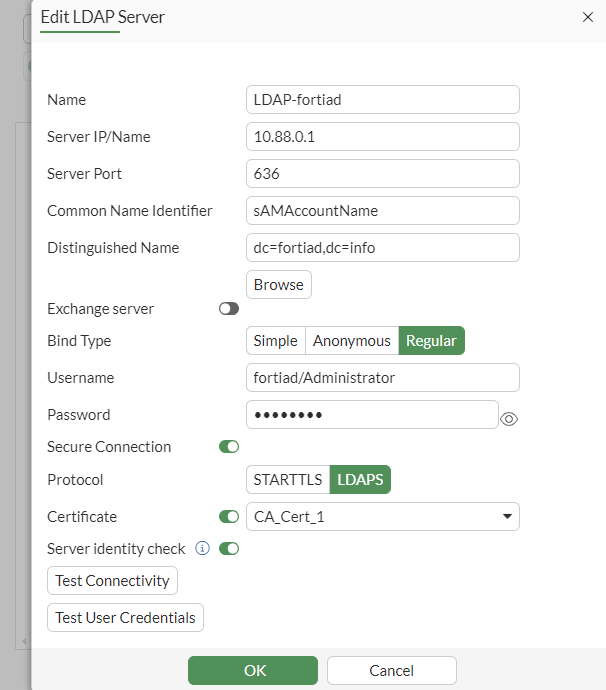
Task: Disable Server identity check switch
Action: (x=229, y=548)
